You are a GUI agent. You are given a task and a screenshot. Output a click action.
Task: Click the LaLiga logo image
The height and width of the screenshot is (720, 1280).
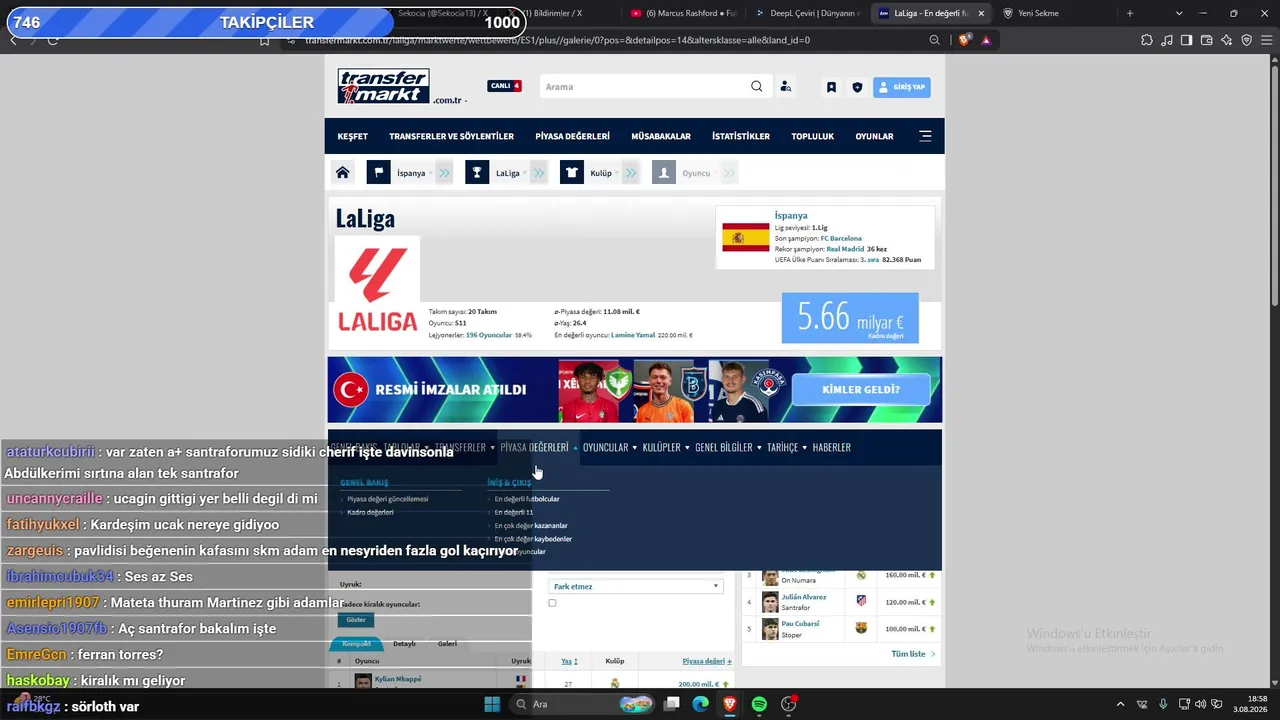click(377, 288)
